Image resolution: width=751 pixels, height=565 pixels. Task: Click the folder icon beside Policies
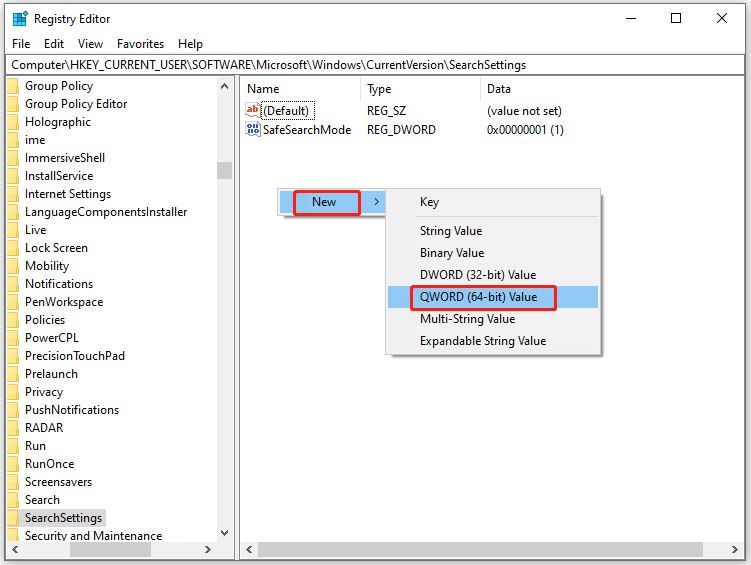coord(13,320)
